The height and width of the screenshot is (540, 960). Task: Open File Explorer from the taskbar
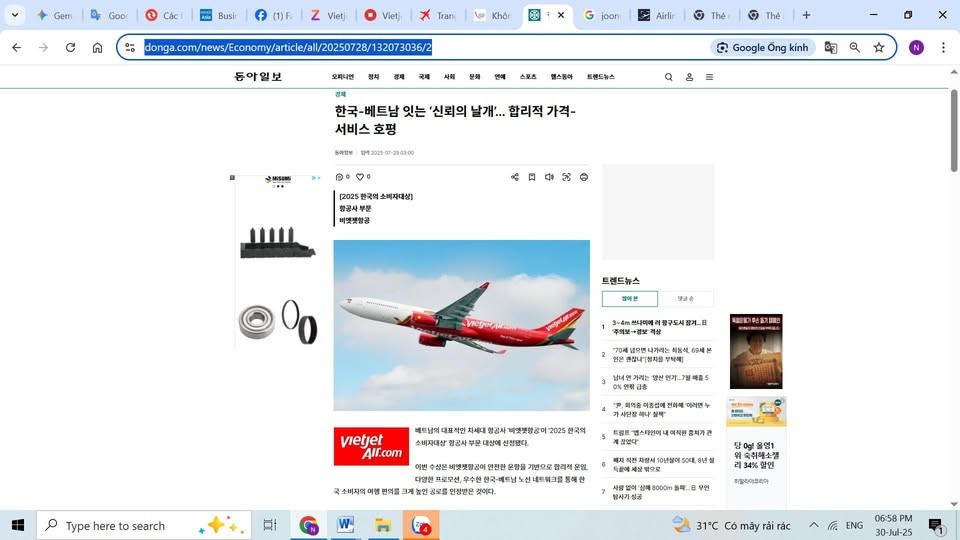pyautogui.click(x=383, y=525)
